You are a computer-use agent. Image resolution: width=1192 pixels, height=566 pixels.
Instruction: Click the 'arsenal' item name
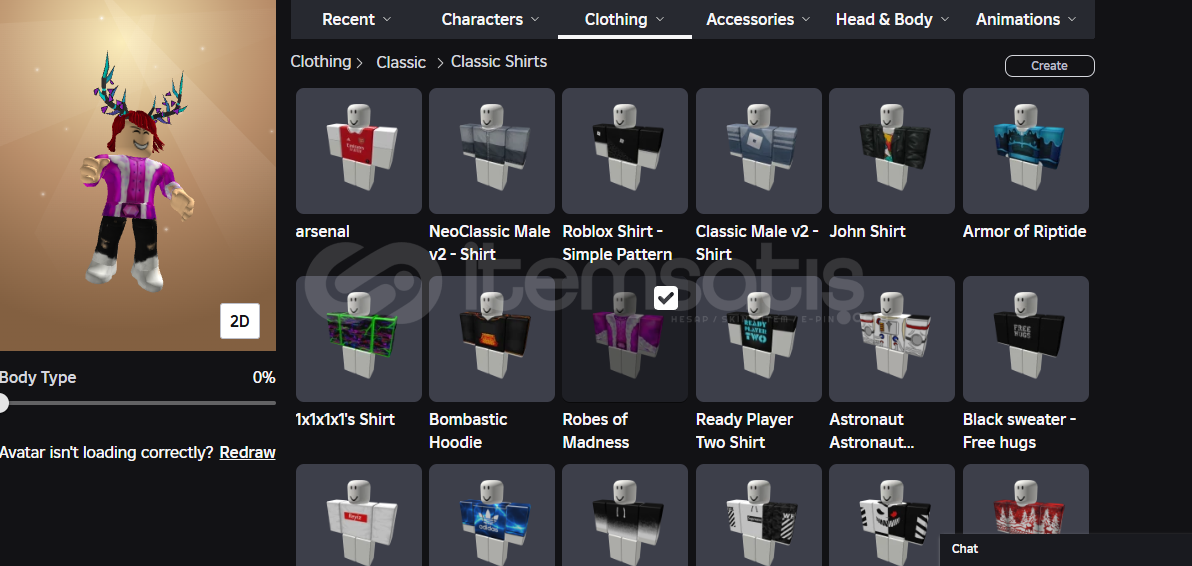coord(322,232)
